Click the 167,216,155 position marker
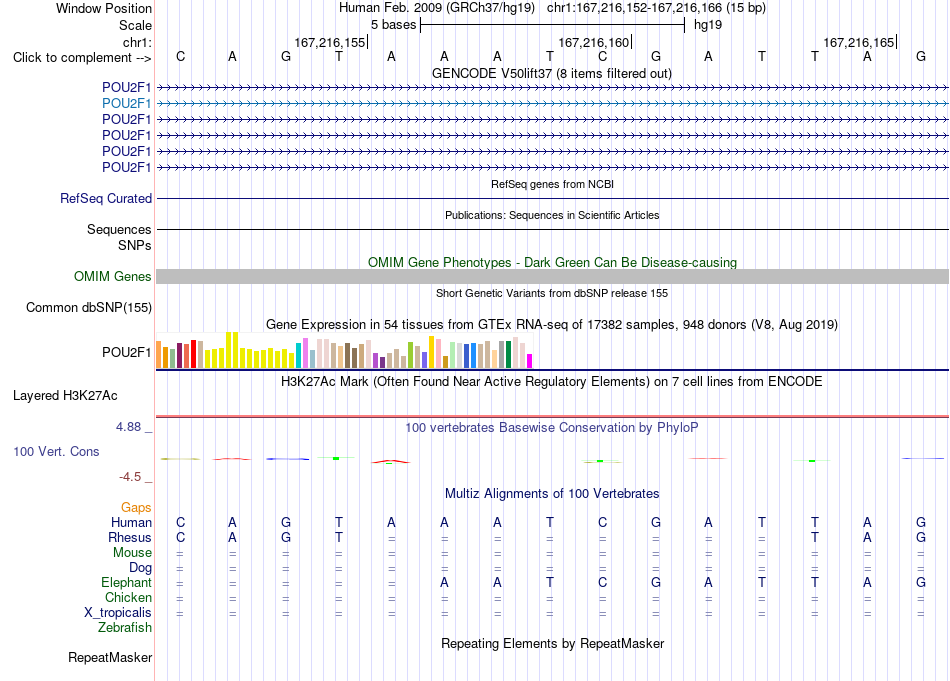 pos(331,42)
